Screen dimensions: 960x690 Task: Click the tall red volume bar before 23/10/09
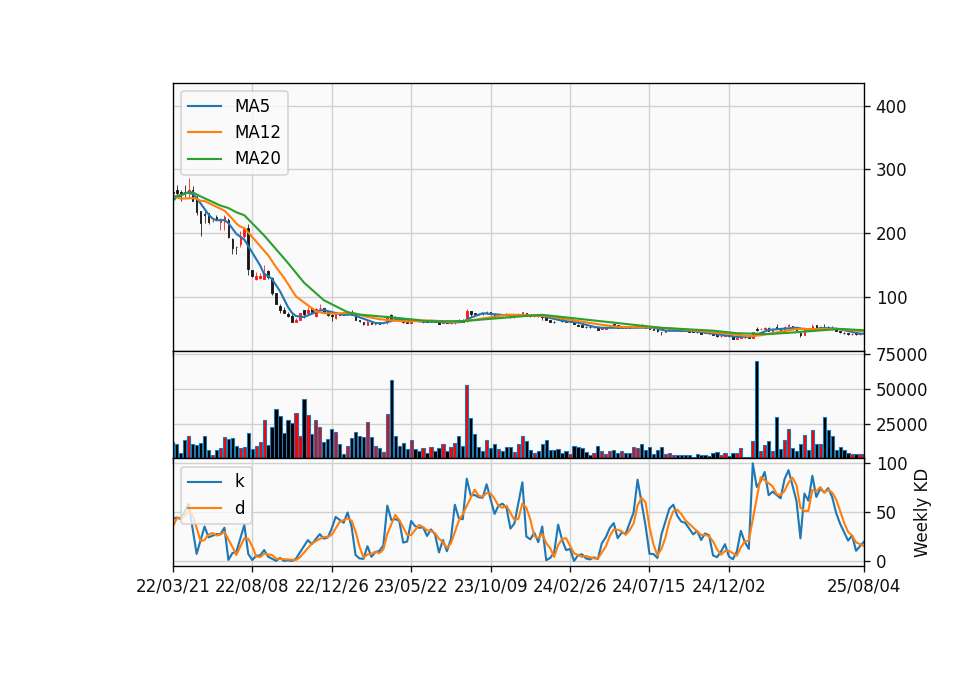(x=467, y=421)
